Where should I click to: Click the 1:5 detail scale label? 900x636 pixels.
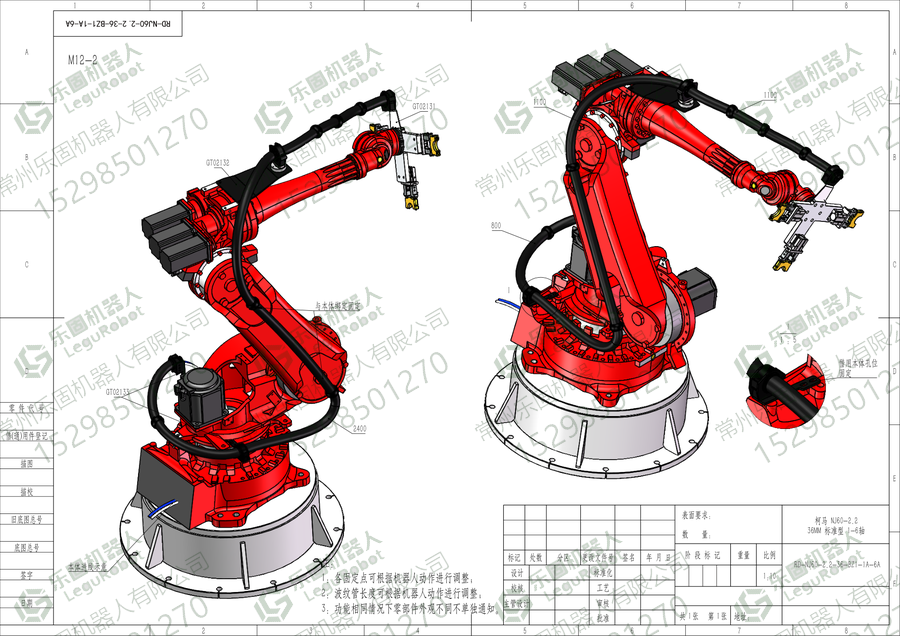[788, 339]
